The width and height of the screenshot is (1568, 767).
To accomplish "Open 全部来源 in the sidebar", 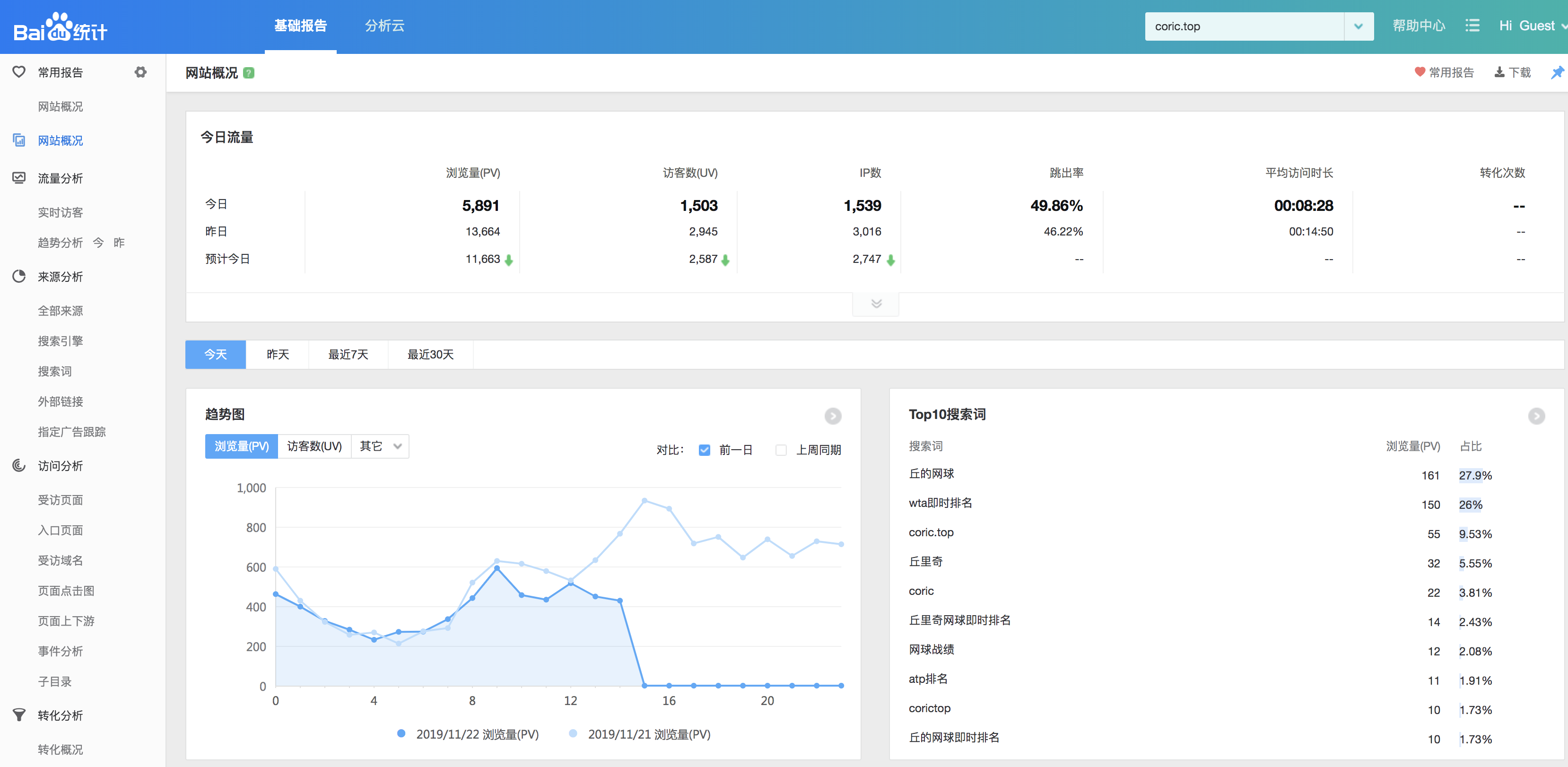I will coord(60,311).
